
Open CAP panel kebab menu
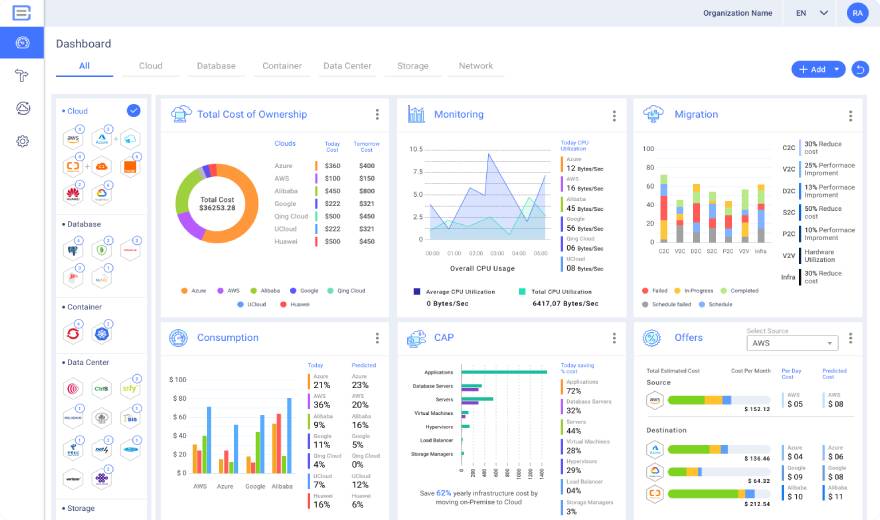click(x=614, y=338)
